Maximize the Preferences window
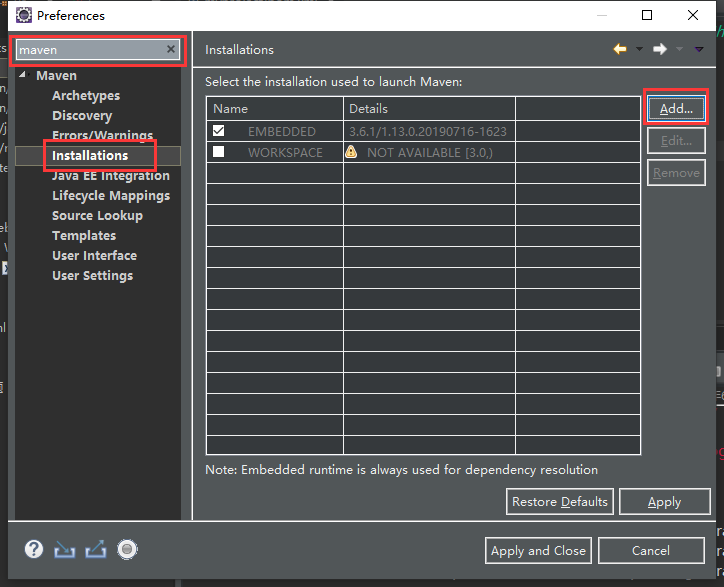 [x=647, y=15]
